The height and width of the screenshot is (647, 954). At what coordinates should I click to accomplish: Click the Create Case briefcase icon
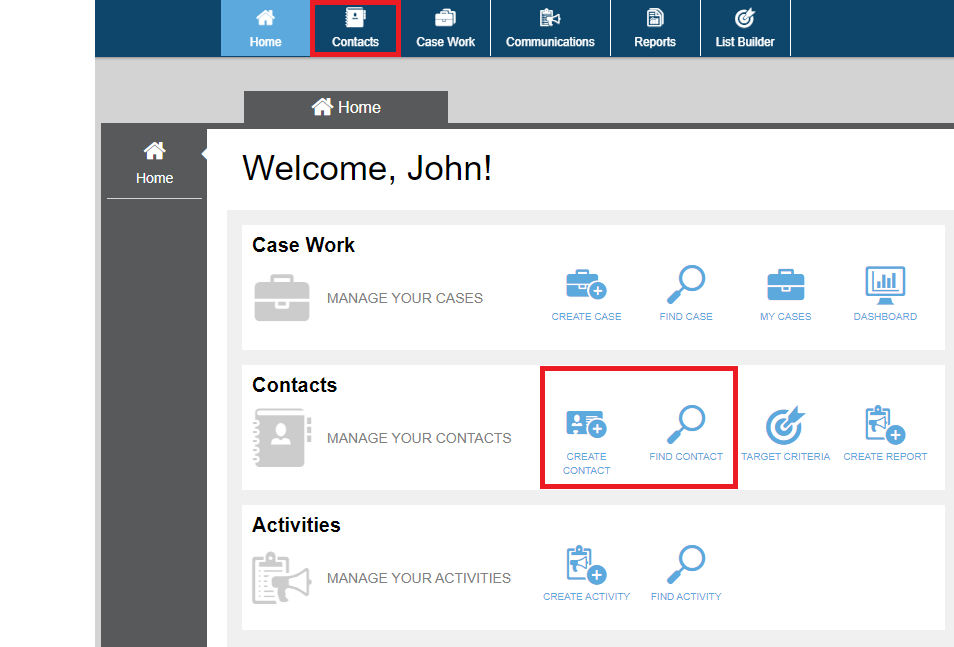(586, 285)
